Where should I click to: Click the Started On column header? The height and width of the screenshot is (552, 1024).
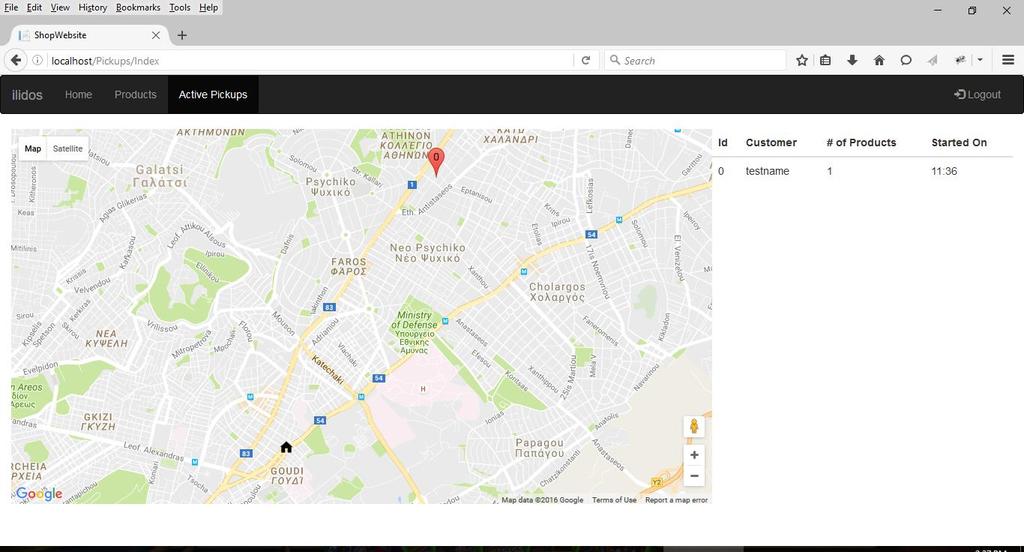pyautogui.click(x=959, y=142)
